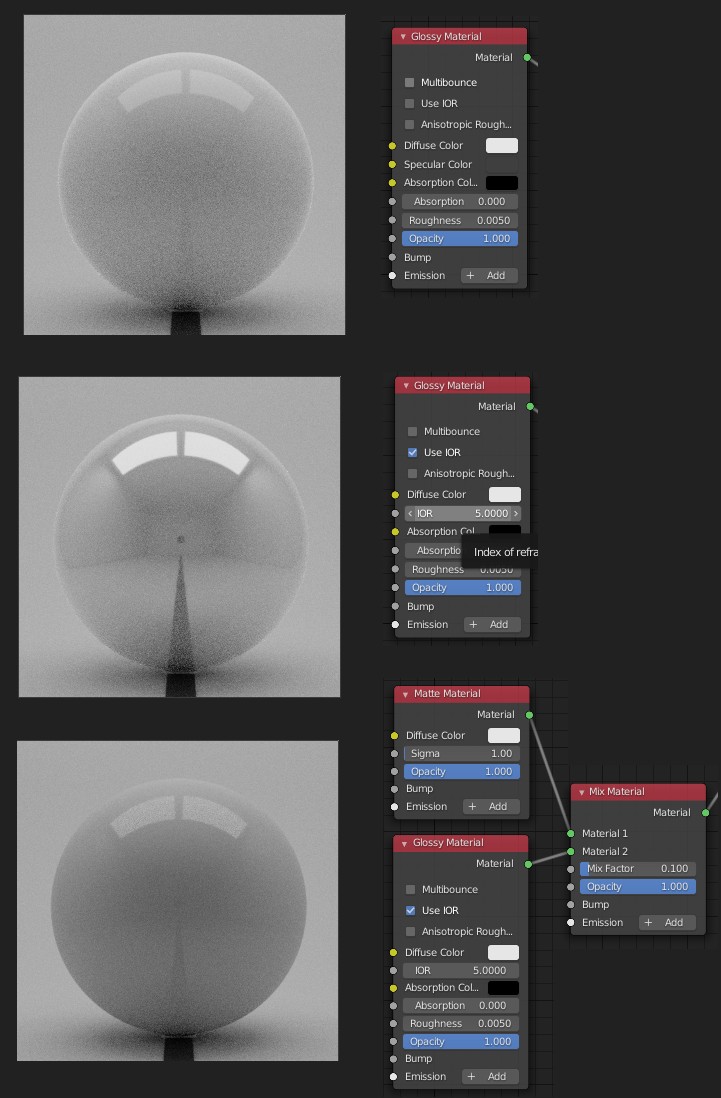Viewport: 721px width, 1098px height.
Task: Collapse the Mix Material node
Action: point(581,792)
